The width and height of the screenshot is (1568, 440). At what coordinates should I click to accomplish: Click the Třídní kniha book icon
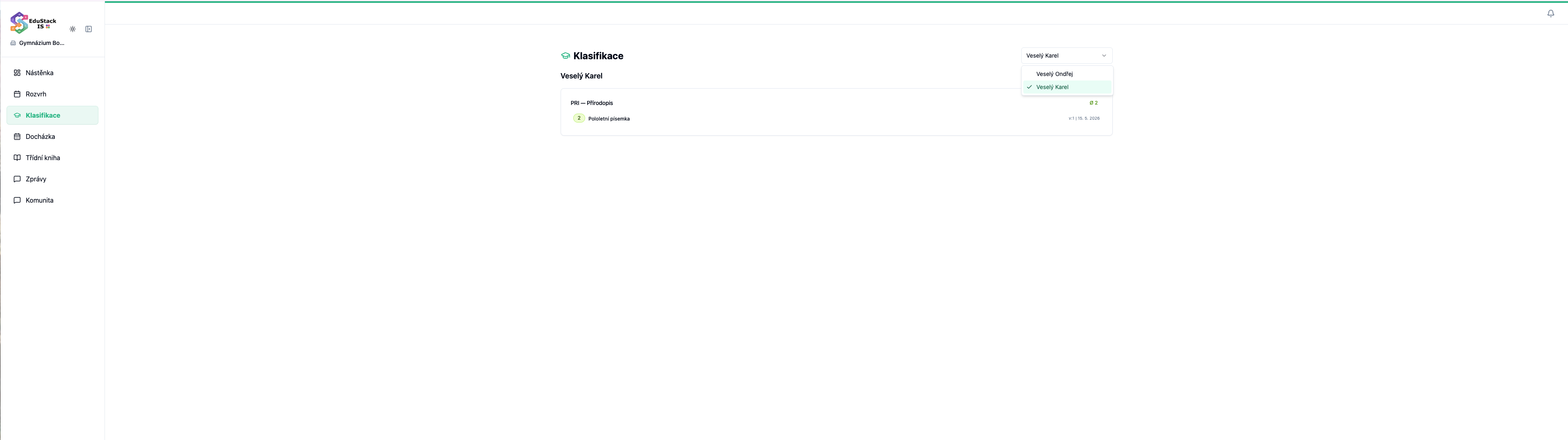tap(17, 158)
